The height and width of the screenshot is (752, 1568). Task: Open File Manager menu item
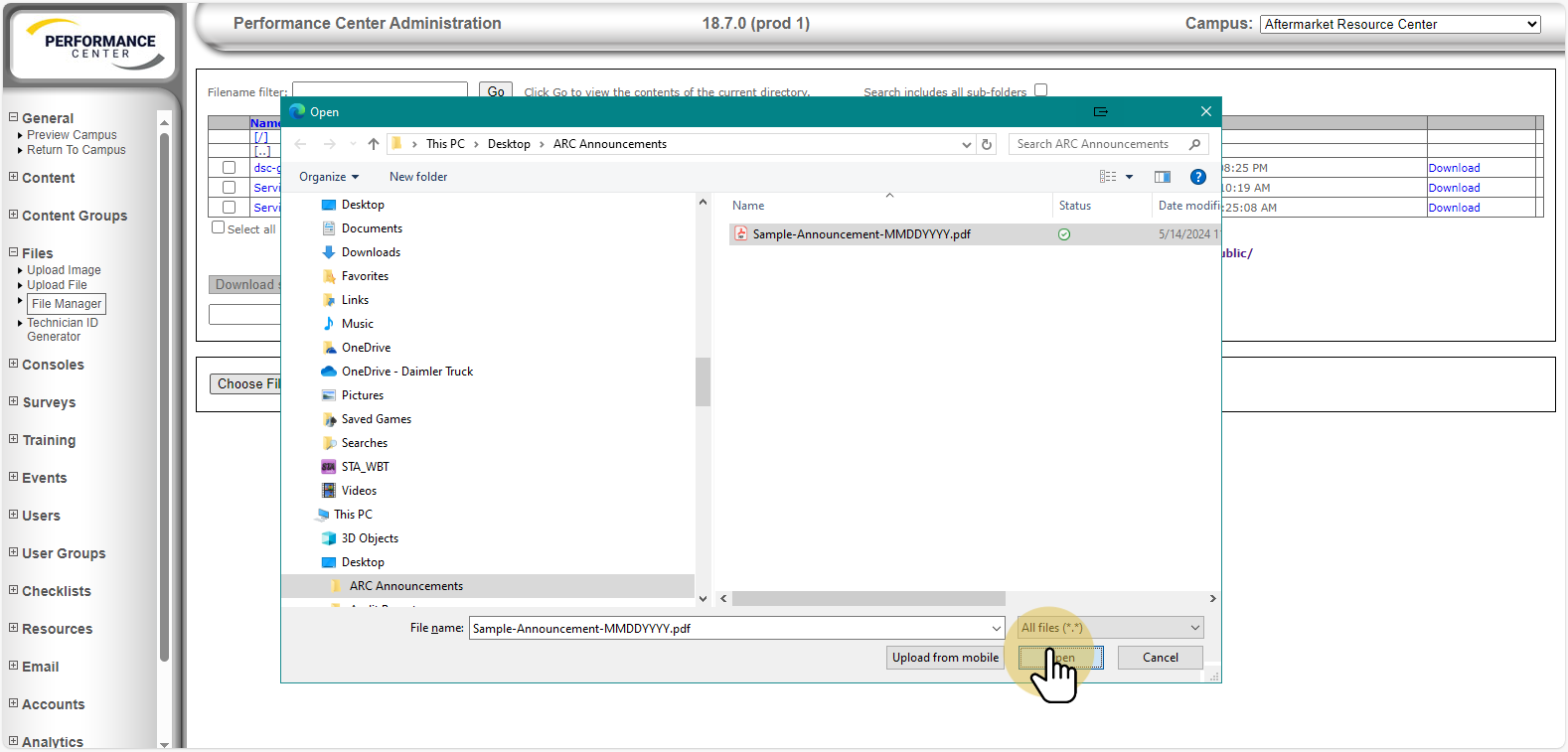pyautogui.click(x=67, y=304)
